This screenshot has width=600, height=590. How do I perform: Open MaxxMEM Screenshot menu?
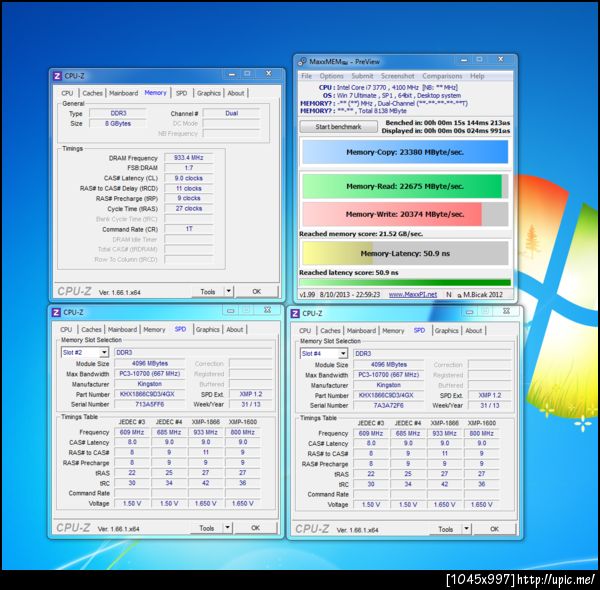click(x=398, y=76)
